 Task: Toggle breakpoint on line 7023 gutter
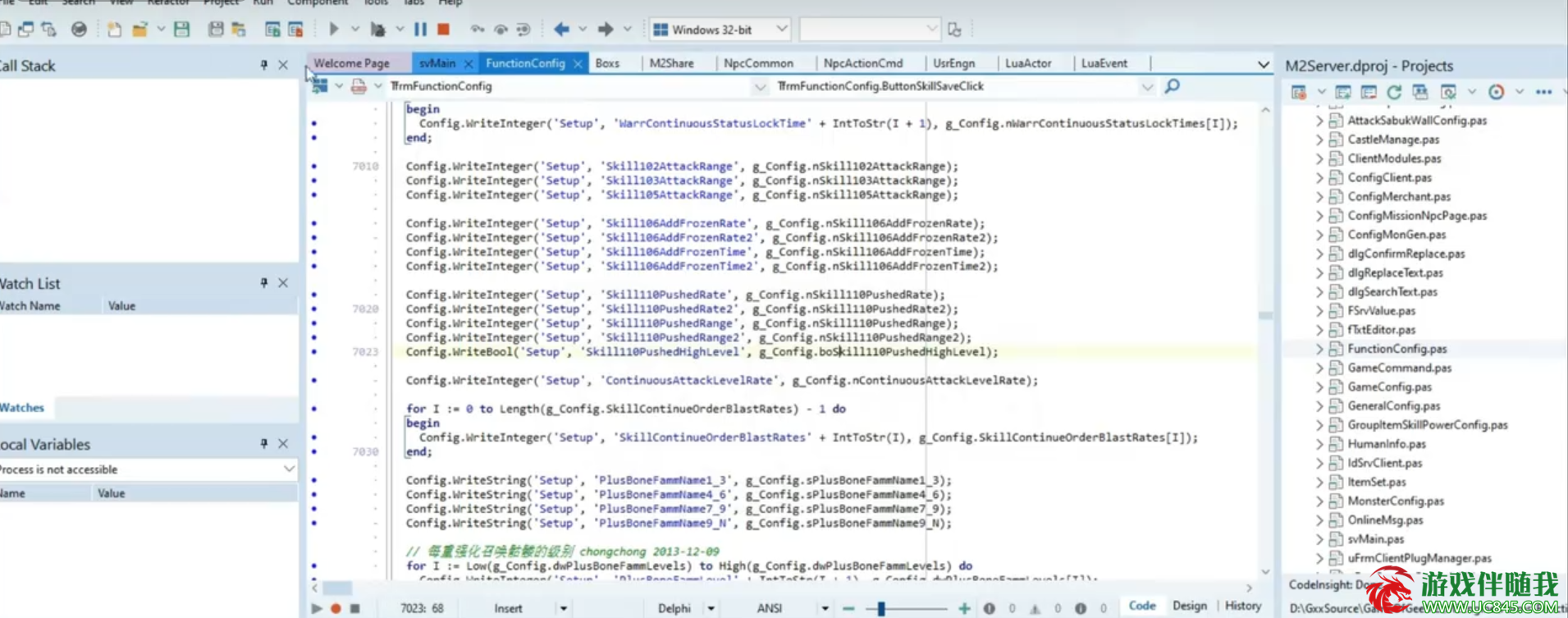tap(314, 352)
